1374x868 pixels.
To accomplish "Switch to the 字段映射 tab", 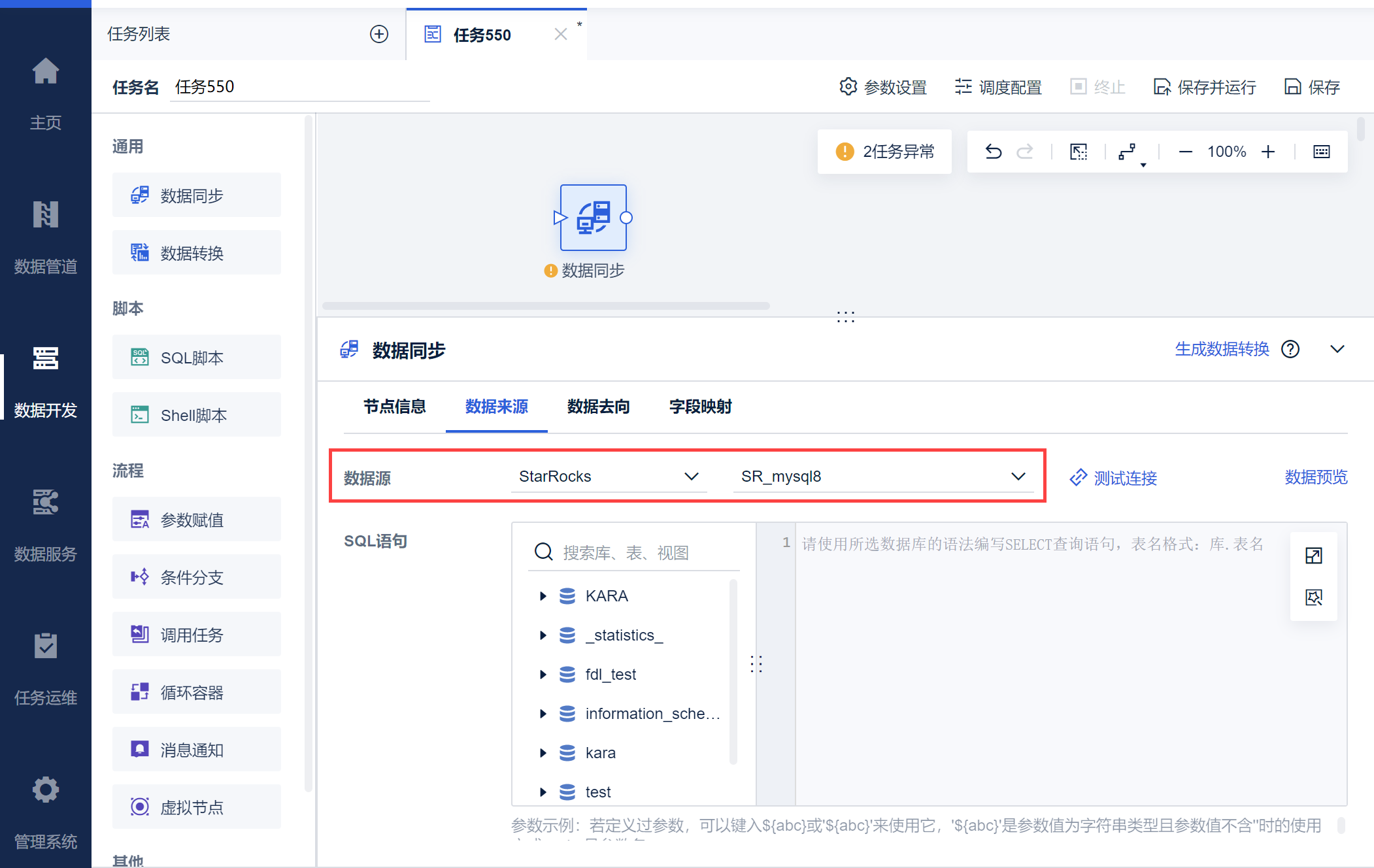I will pyautogui.click(x=700, y=407).
